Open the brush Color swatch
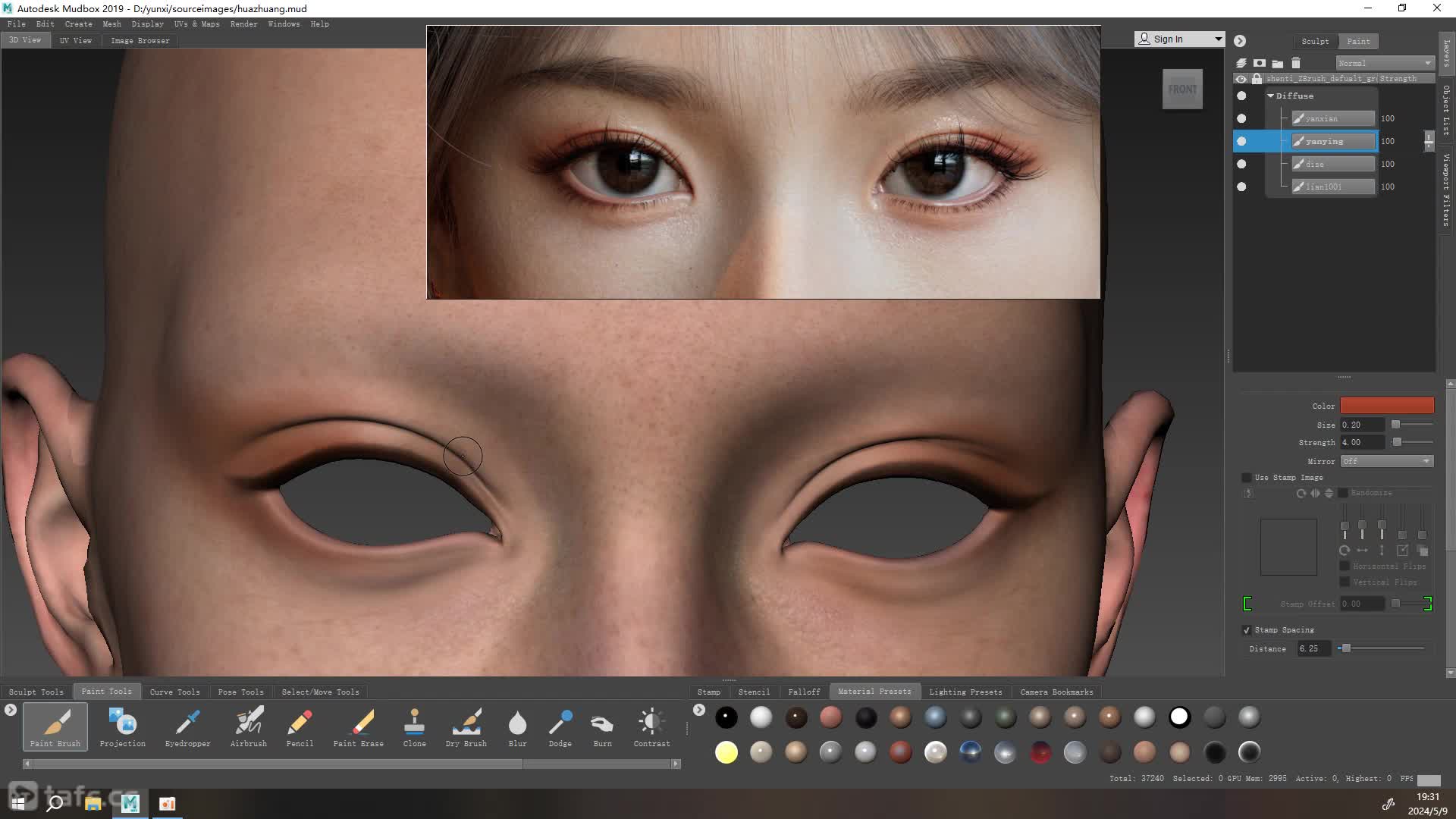This screenshot has height=819, width=1456. [x=1387, y=406]
